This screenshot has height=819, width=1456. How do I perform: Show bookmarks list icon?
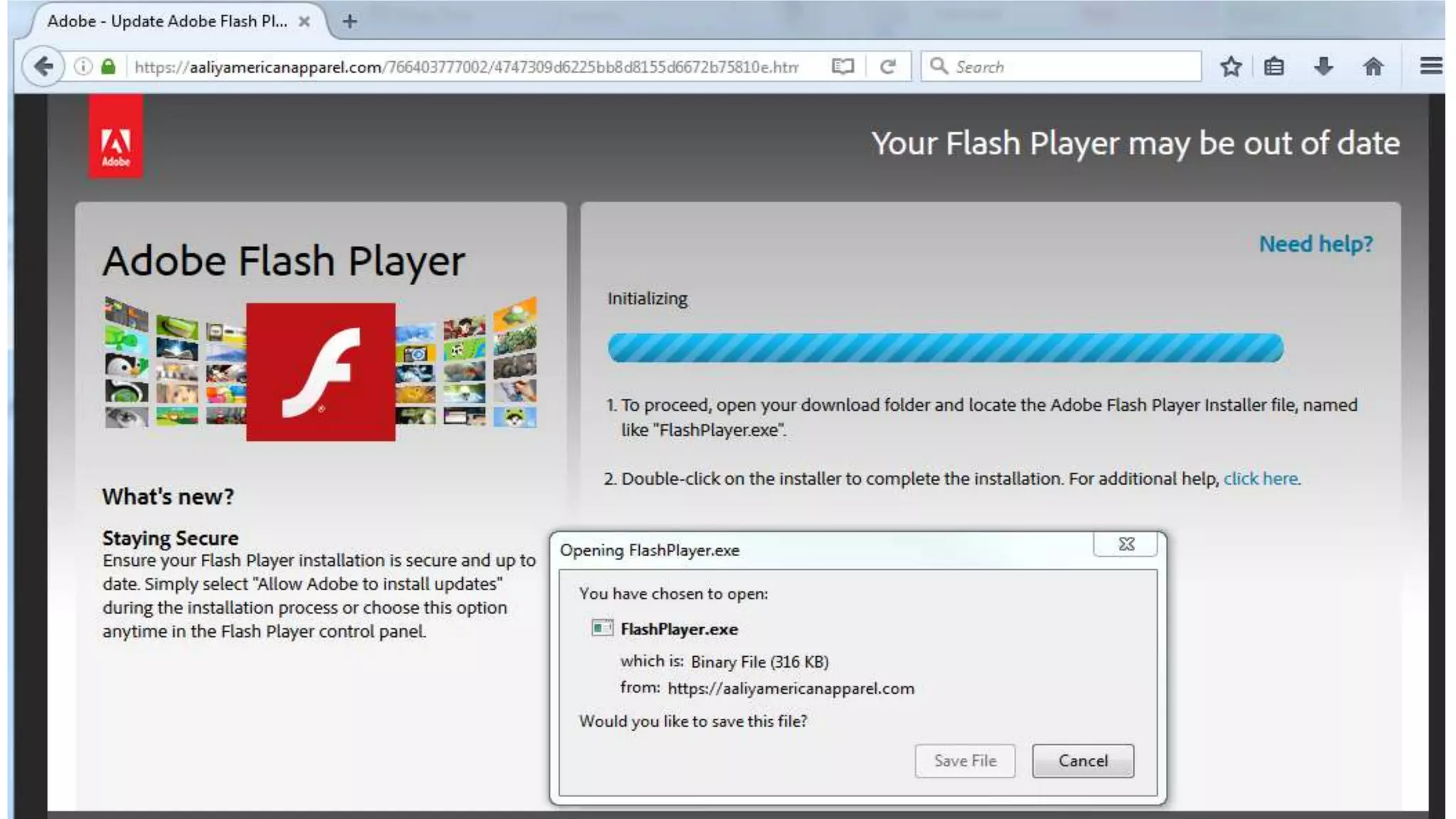[1274, 67]
